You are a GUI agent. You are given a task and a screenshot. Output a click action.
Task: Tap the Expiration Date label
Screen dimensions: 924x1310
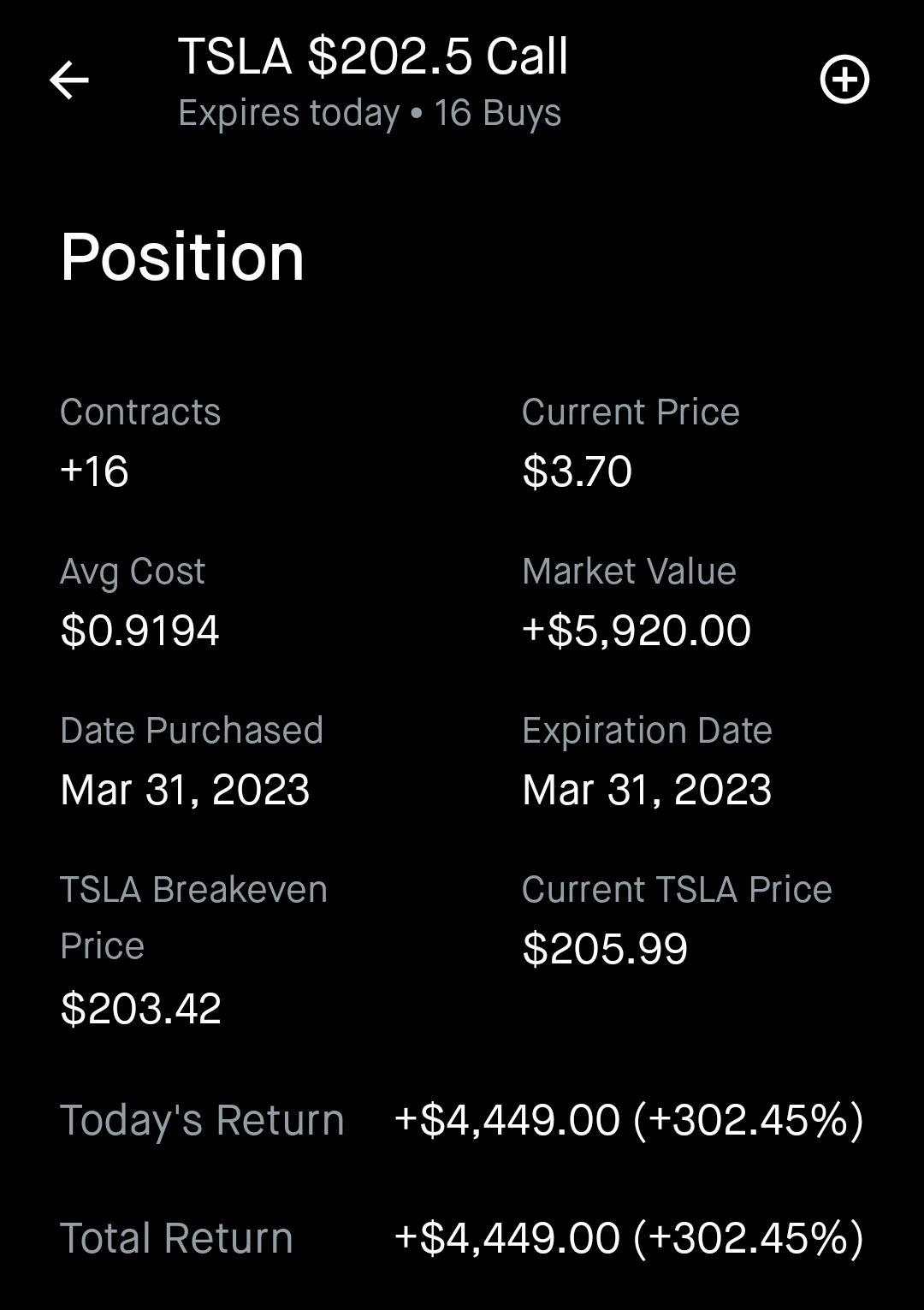pos(647,731)
